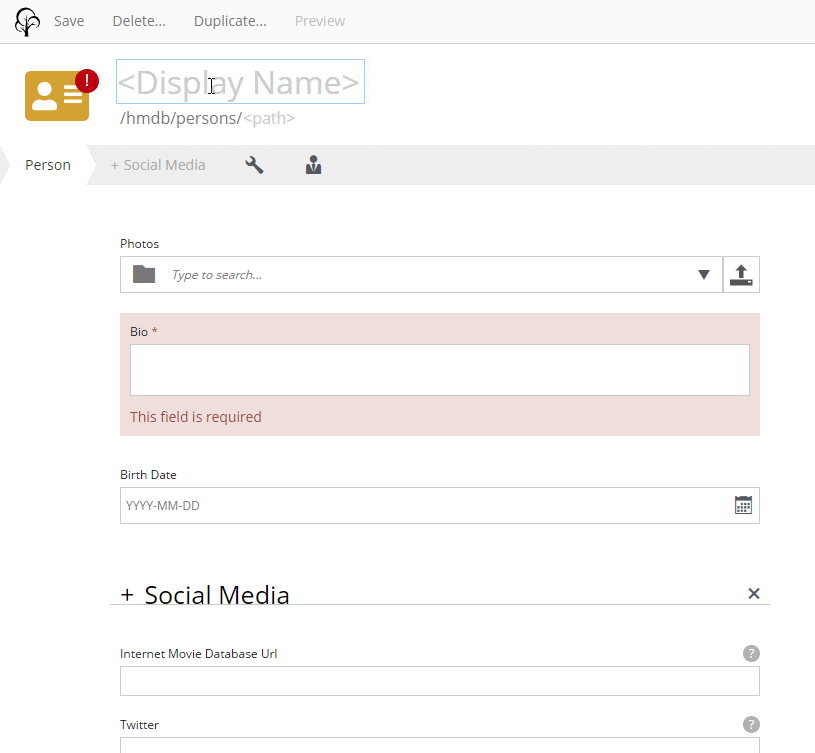Click the Preview toolbar button
Viewport: 815px width, 753px height.
point(320,21)
